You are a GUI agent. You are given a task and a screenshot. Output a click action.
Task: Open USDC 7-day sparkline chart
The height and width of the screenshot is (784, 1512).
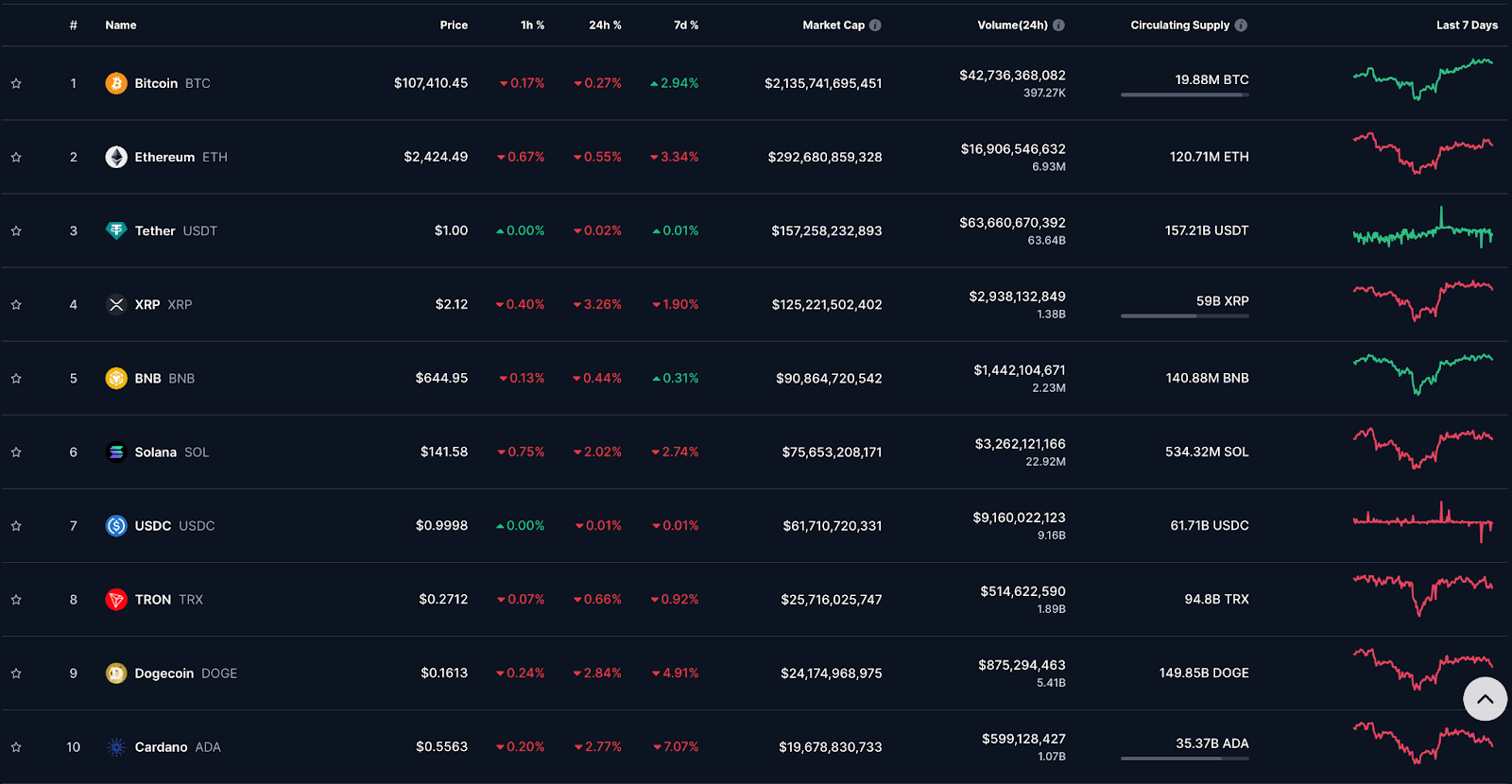pyautogui.click(x=1423, y=522)
